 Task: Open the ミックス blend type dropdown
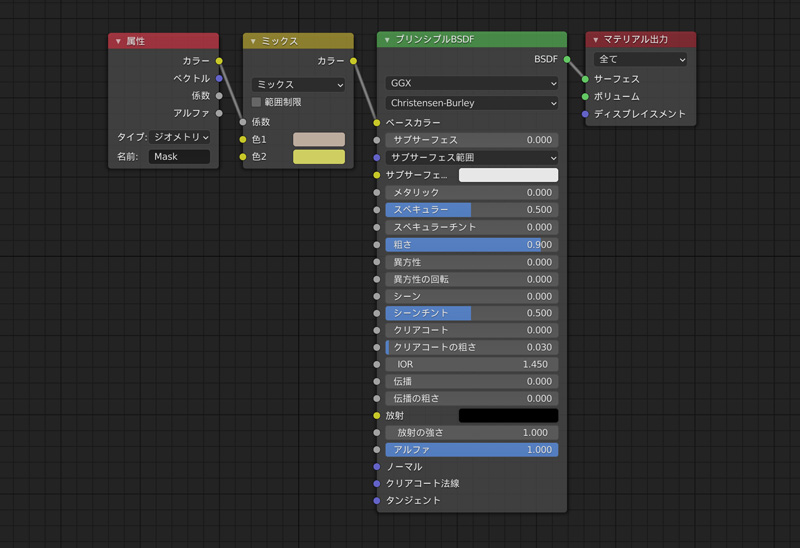click(298, 85)
